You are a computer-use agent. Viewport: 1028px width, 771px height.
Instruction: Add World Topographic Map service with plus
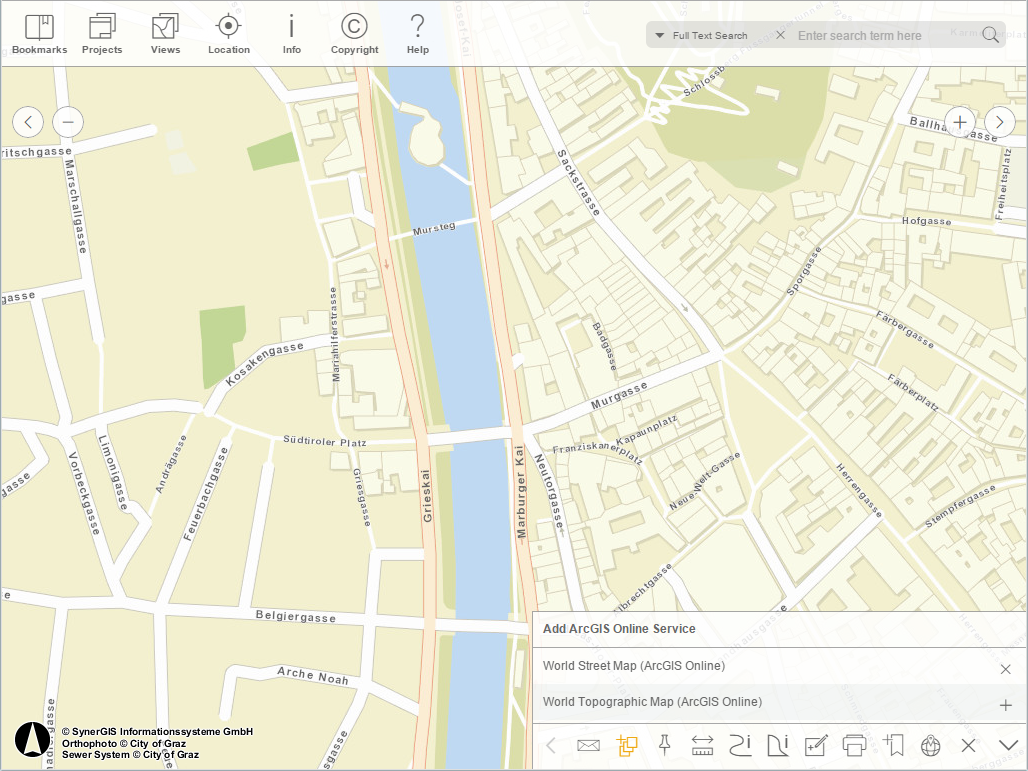[x=1005, y=704]
